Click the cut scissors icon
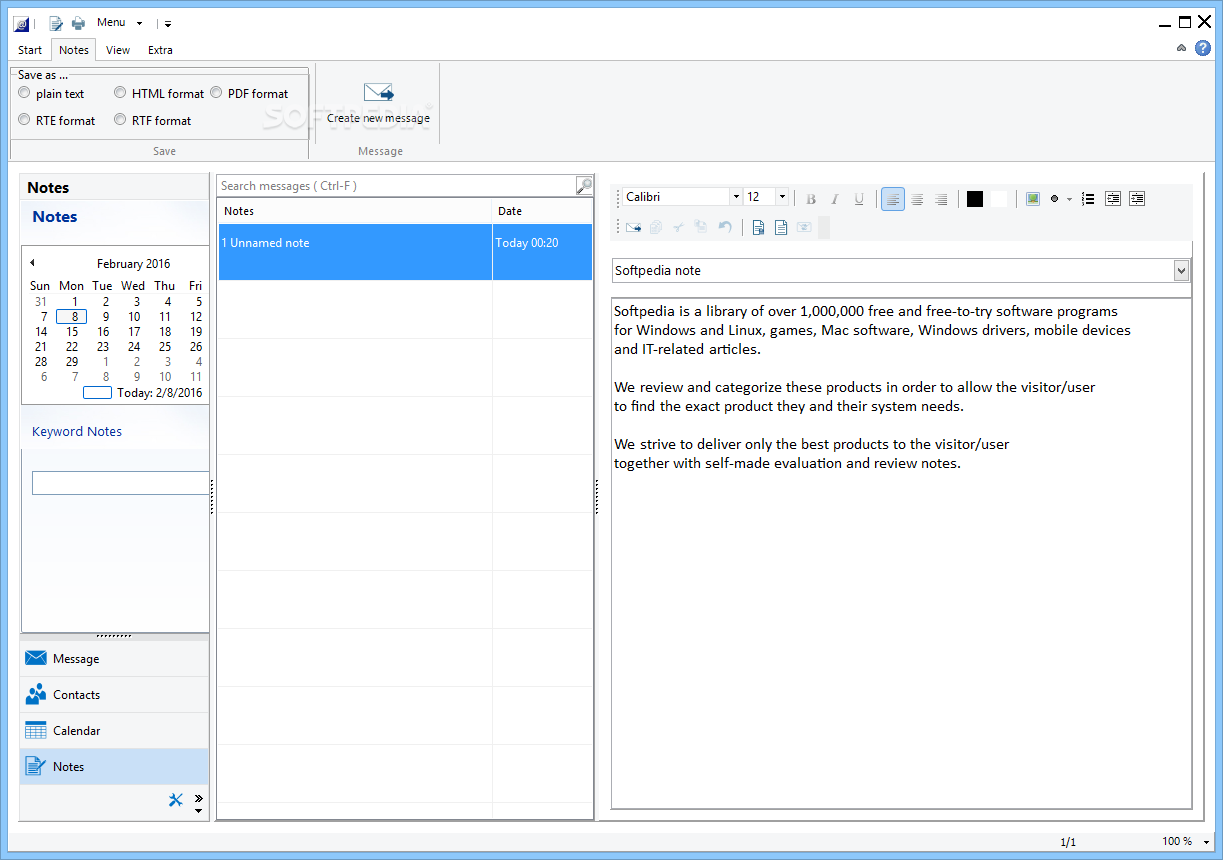 coord(678,227)
